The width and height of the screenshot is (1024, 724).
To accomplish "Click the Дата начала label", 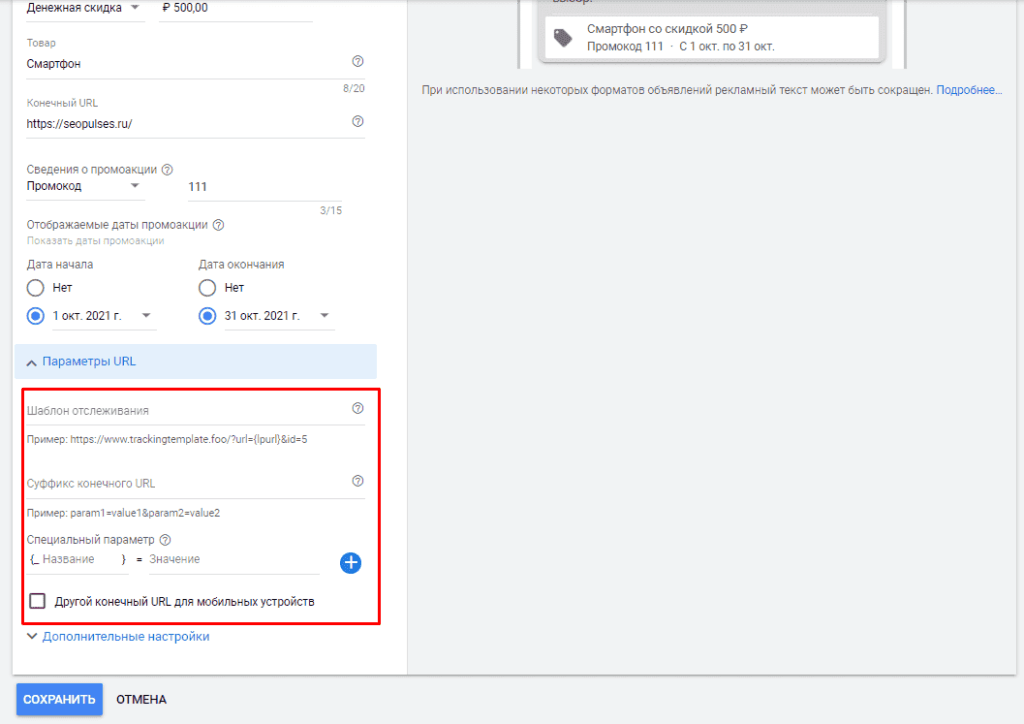I will point(60,264).
